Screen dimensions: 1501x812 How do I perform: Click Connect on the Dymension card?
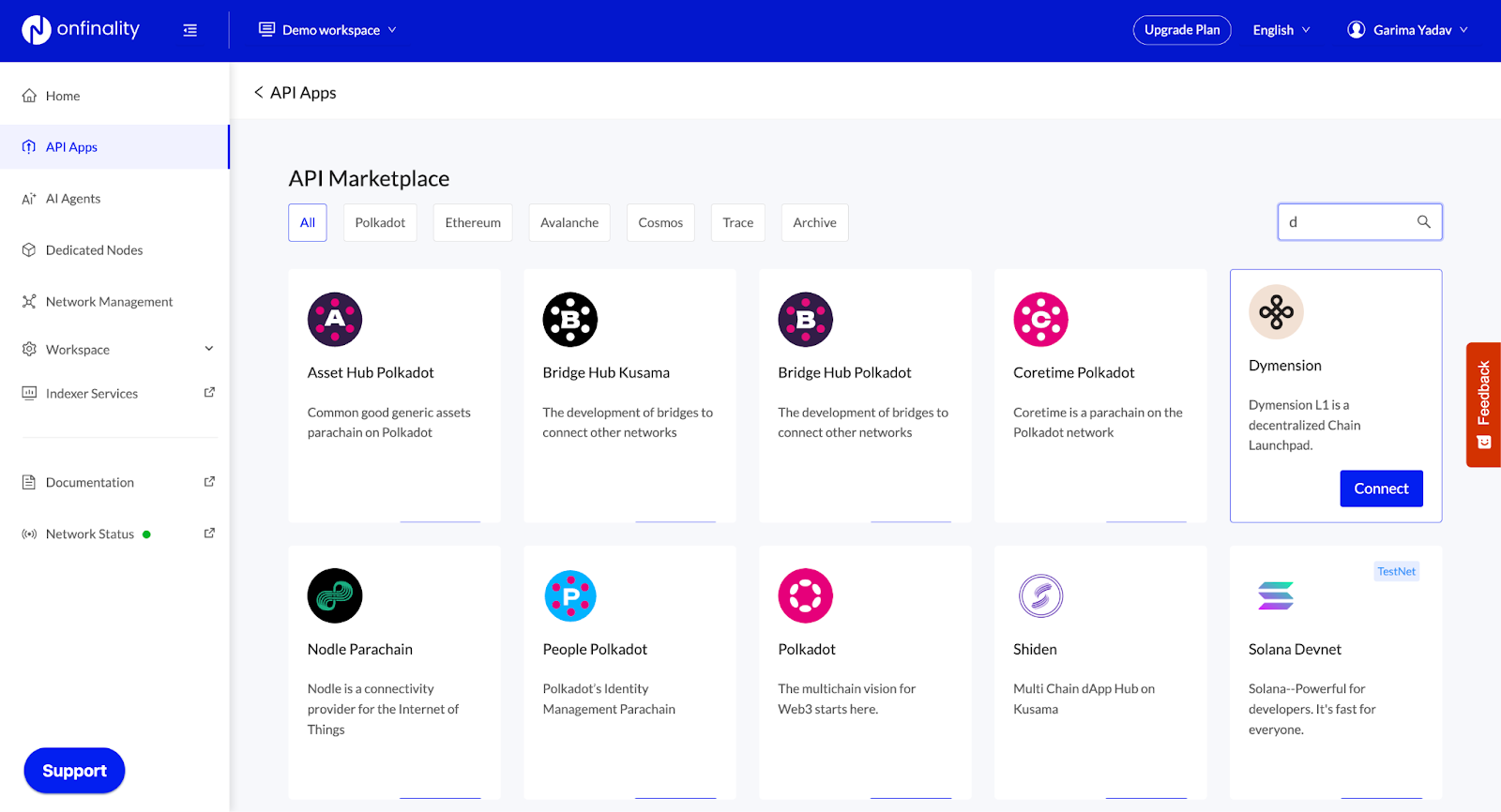[1382, 489]
